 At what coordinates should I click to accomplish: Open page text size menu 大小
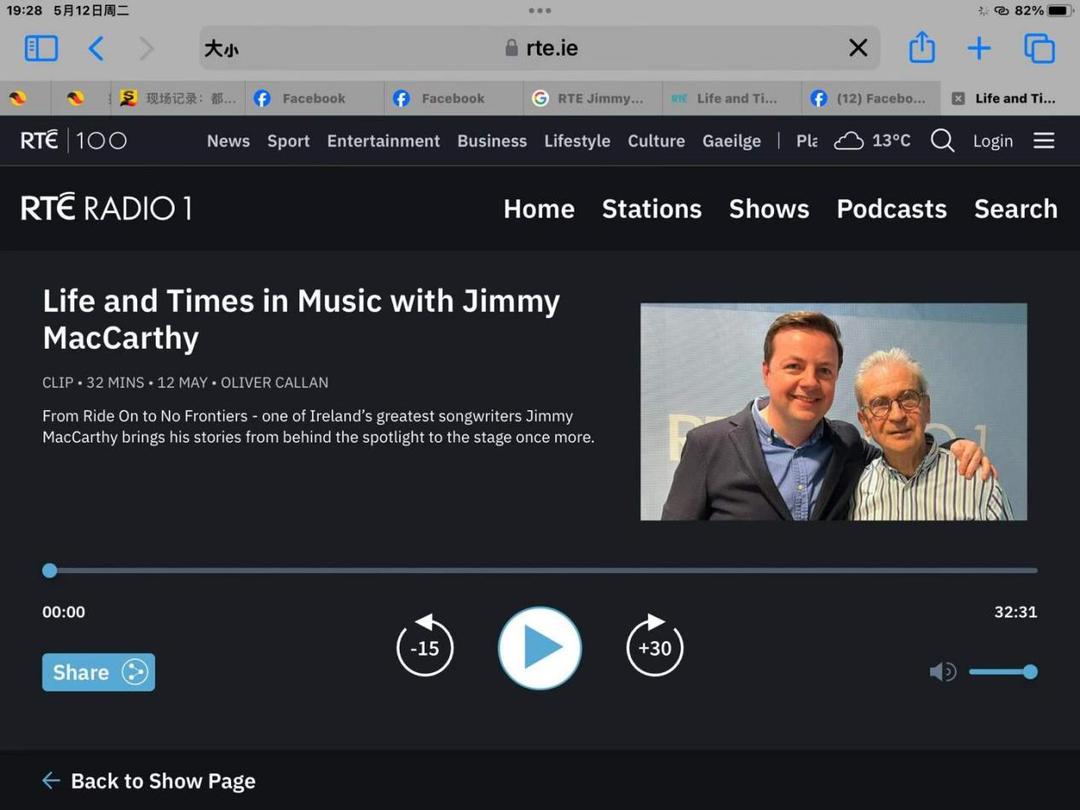(x=222, y=49)
